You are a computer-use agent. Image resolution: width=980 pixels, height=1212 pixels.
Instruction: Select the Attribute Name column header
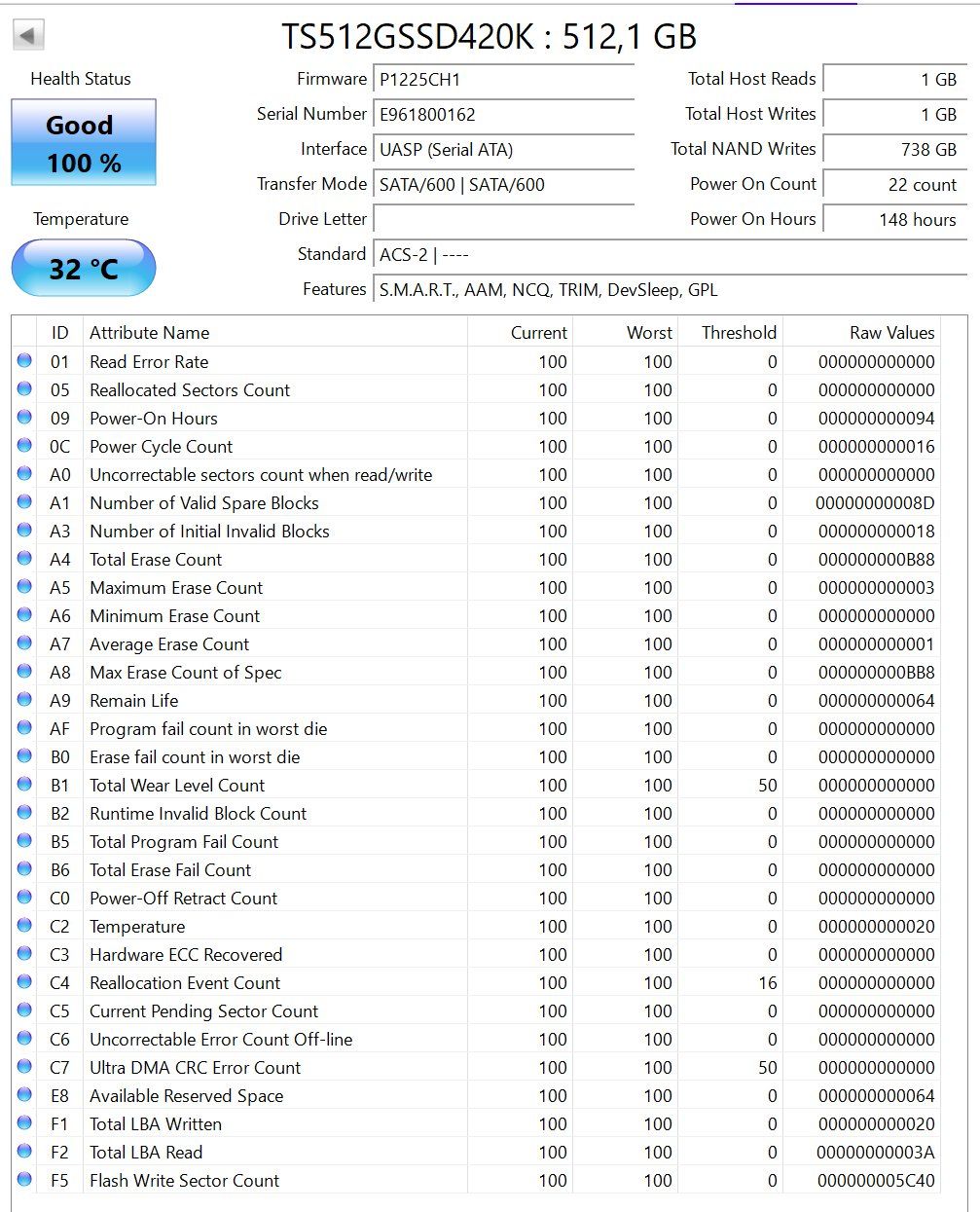pos(275,332)
